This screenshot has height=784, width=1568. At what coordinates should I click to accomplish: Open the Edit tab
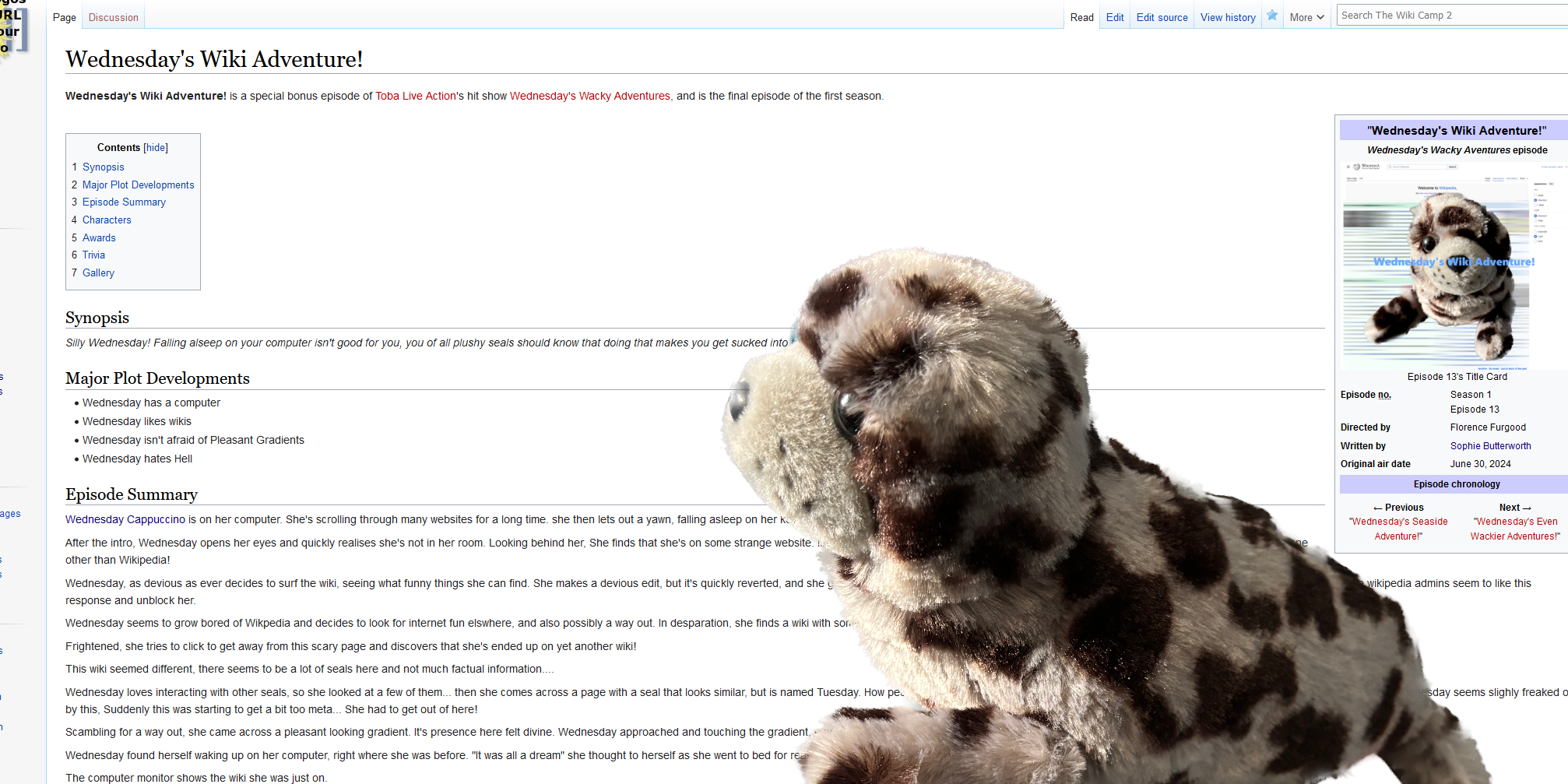click(x=1115, y=17)
